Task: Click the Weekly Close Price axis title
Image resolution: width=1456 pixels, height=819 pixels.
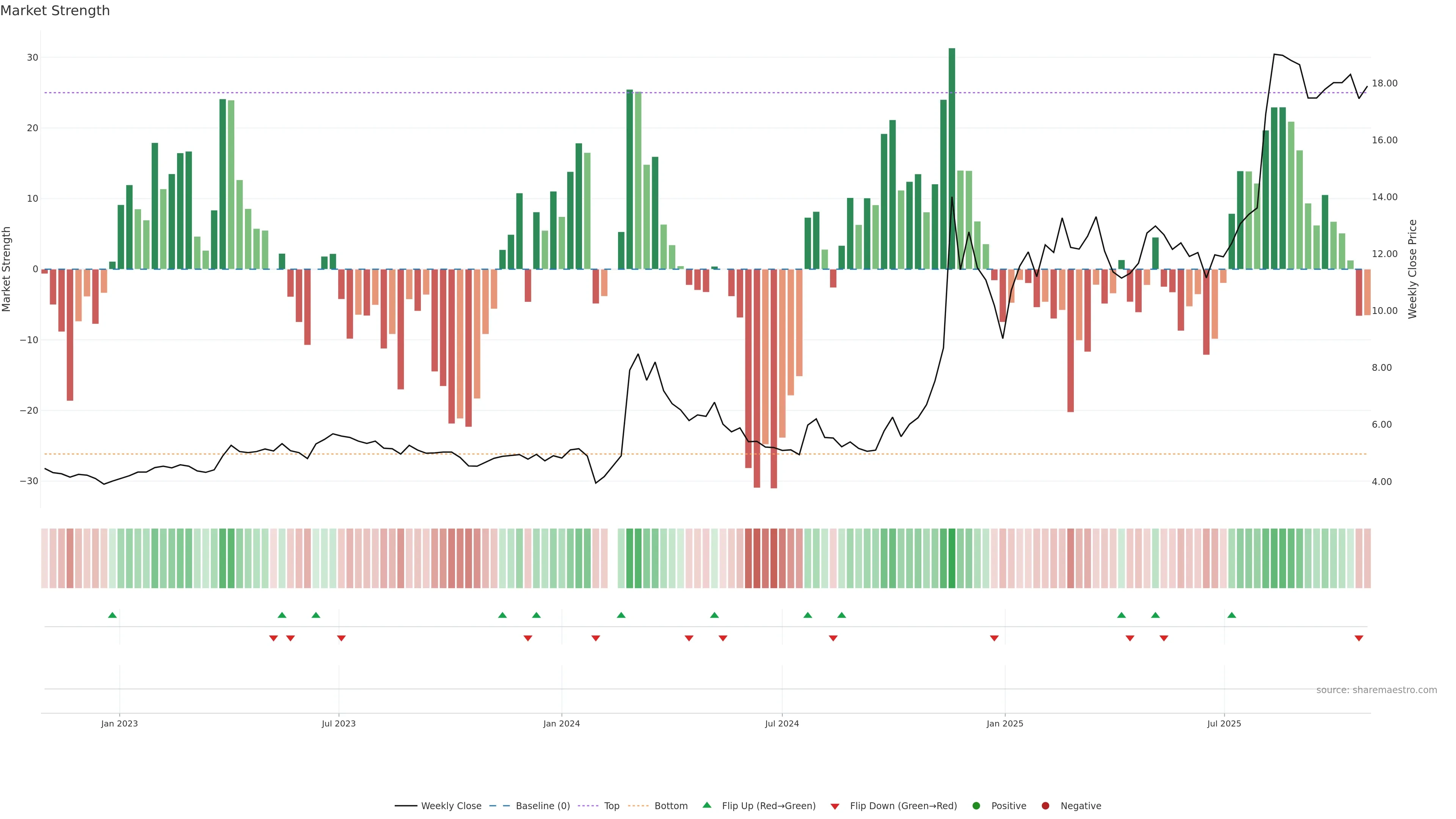Action: tap(1412, 269)
